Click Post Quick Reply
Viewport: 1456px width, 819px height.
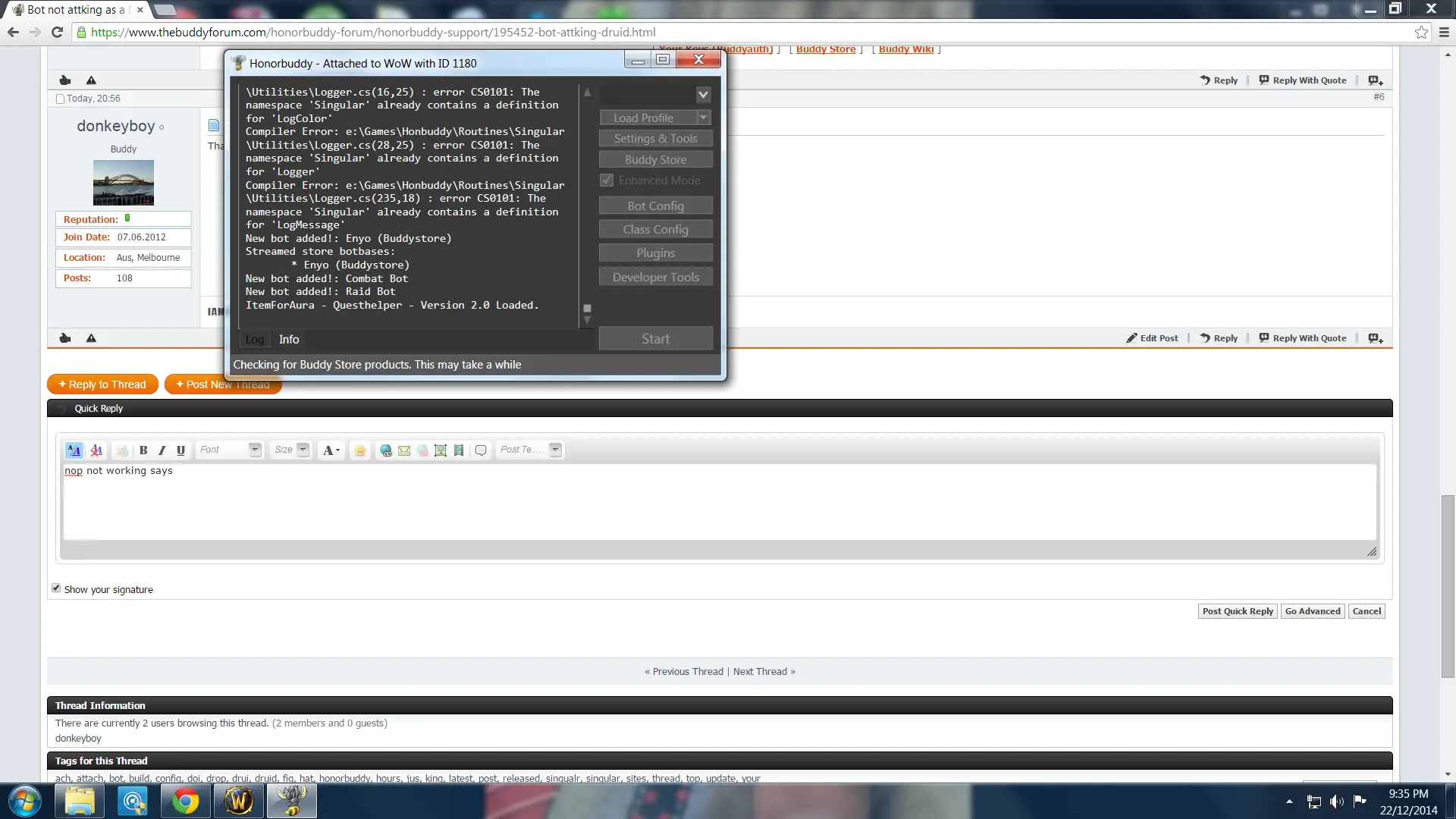[x=1238, y=611]
